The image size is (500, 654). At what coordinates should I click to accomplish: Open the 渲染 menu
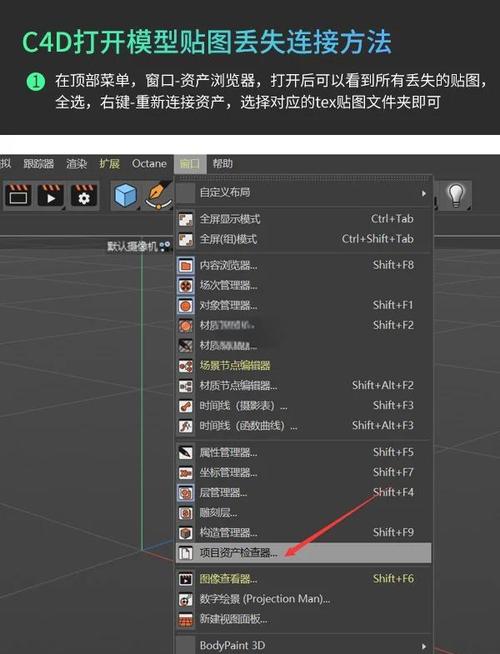(76, 164)
